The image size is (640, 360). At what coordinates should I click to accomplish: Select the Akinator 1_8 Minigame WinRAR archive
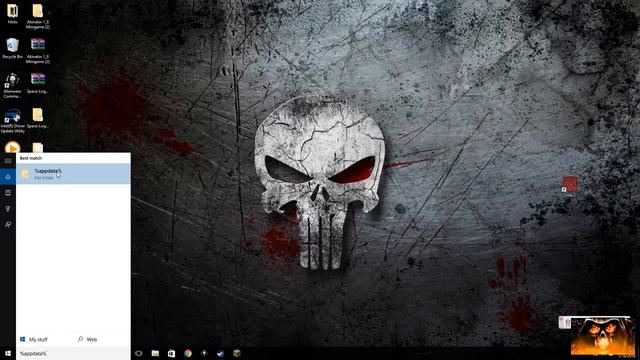pos(38,51)
